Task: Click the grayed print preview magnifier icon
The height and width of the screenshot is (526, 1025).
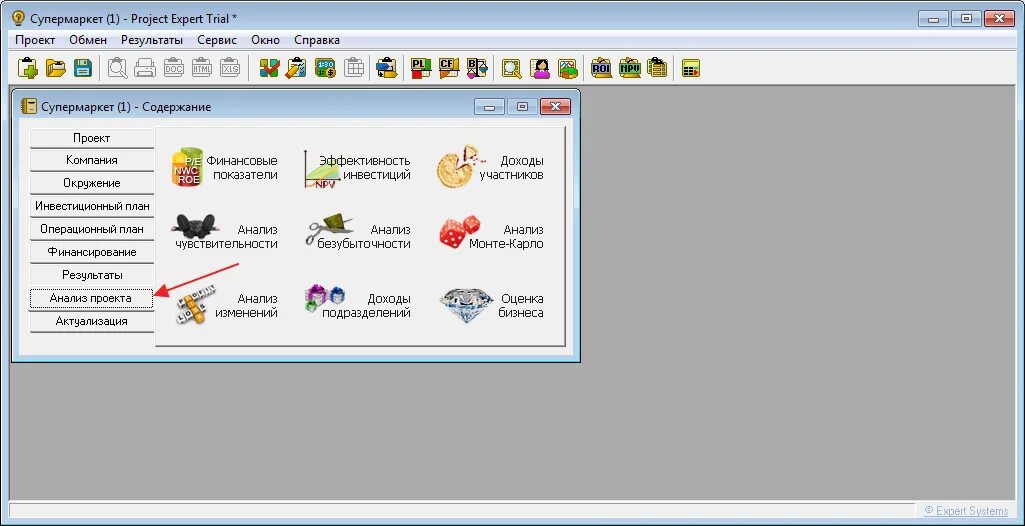Action: tap(118, 68)
